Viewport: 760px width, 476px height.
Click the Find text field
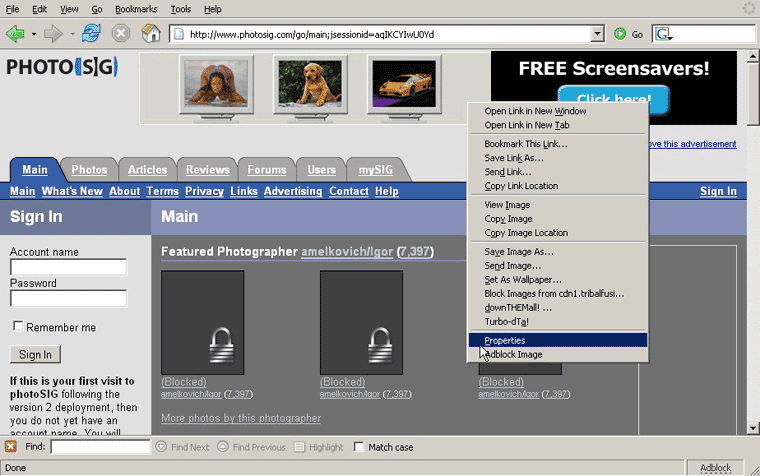(x=100, y=447)
